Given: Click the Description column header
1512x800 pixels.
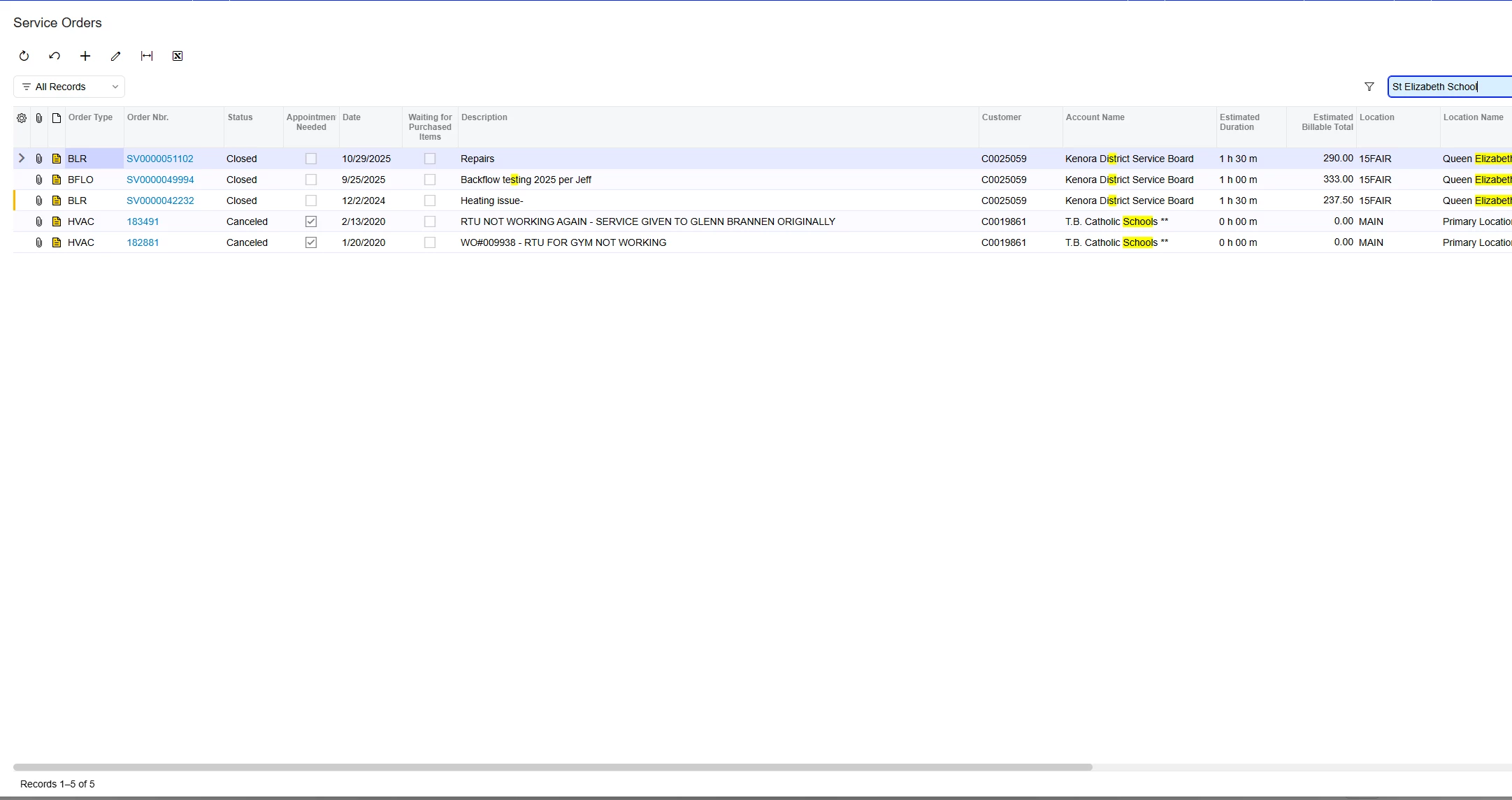Looking at the screenshot, I should 484,117.
